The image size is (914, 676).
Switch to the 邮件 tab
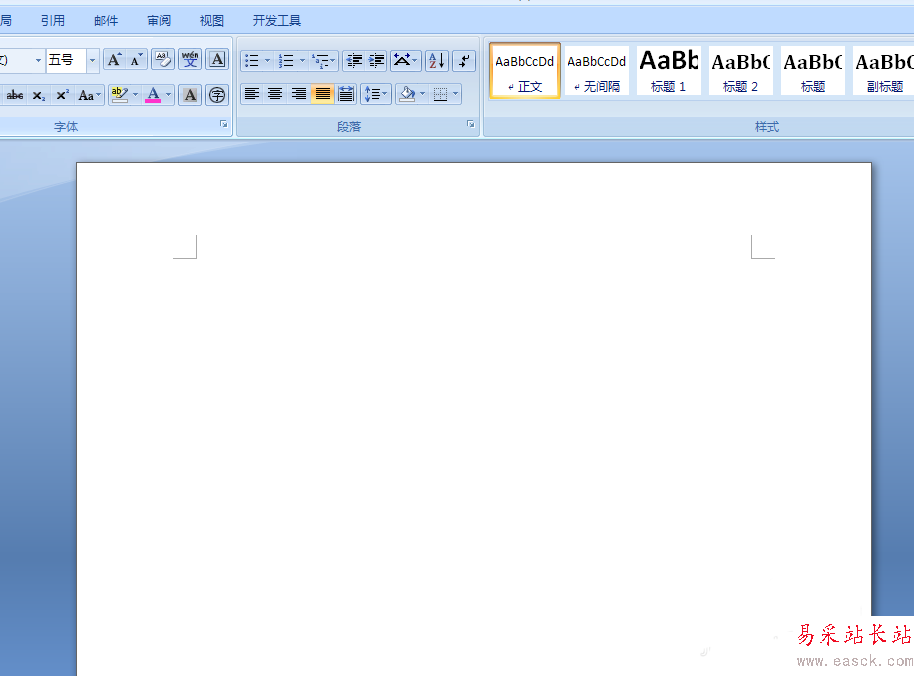coord(106,21)
